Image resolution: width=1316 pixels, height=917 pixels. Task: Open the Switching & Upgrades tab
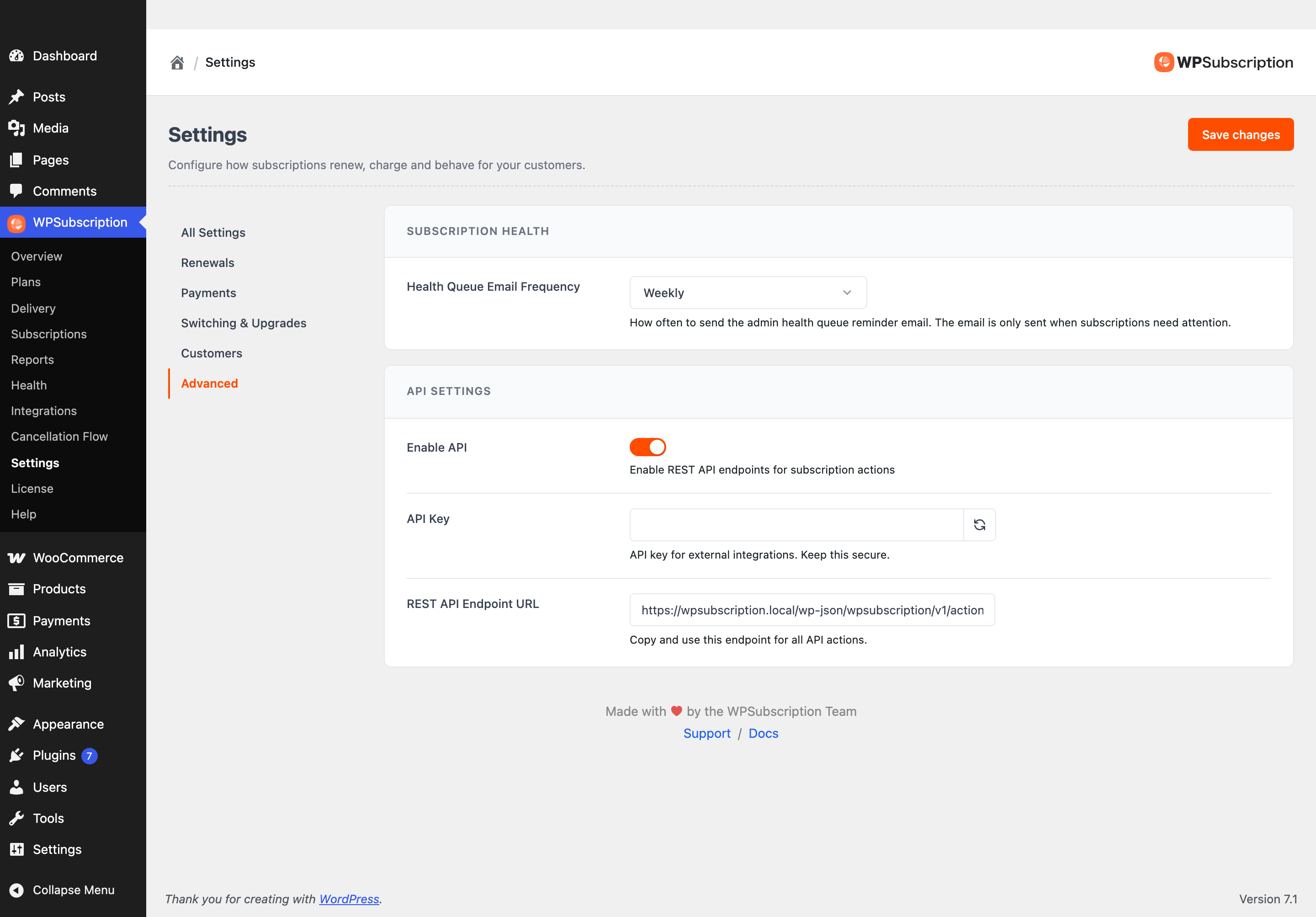(244, 324)
